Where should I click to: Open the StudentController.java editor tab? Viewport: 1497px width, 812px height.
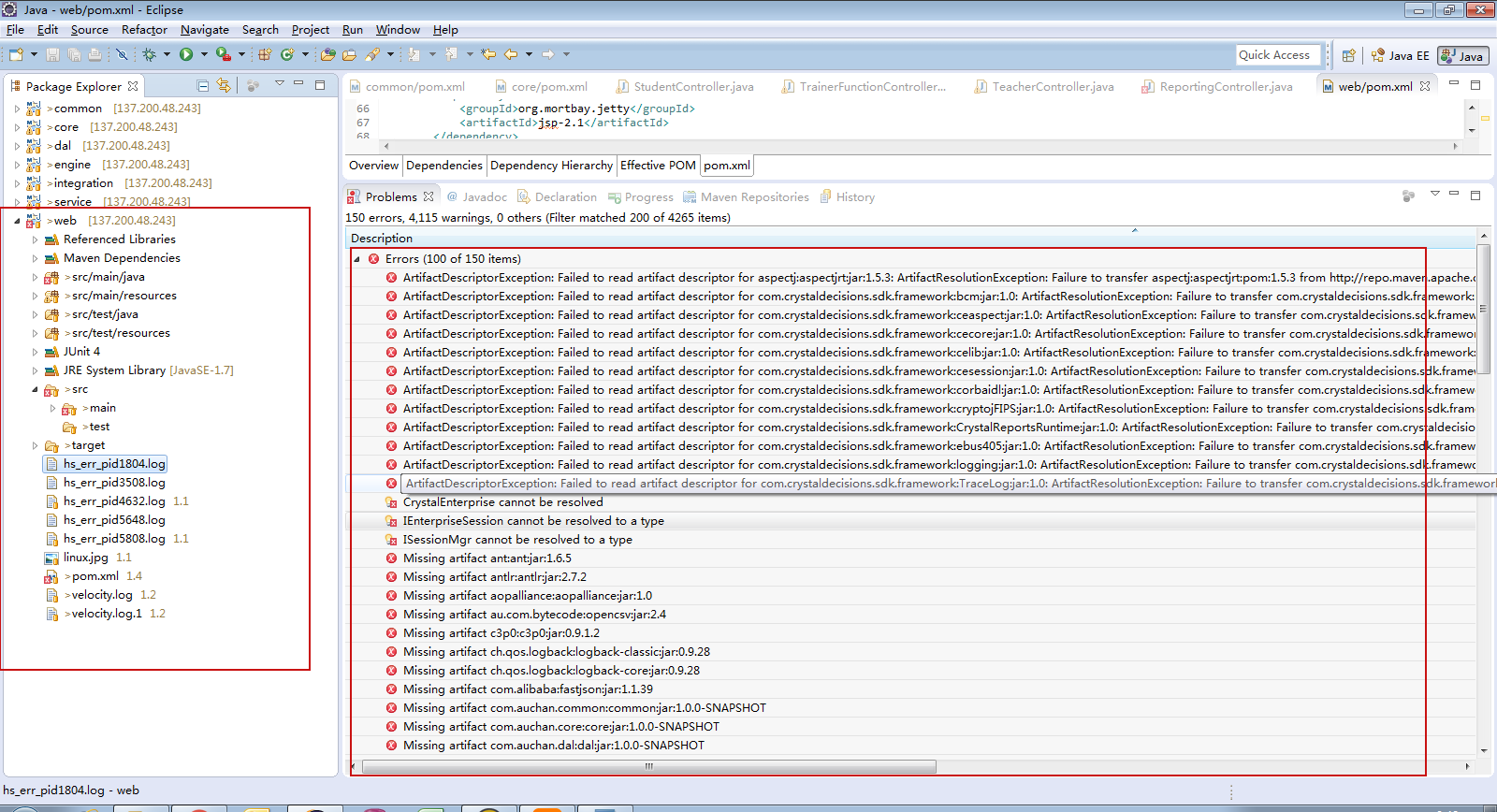click(x=685, y=87)
